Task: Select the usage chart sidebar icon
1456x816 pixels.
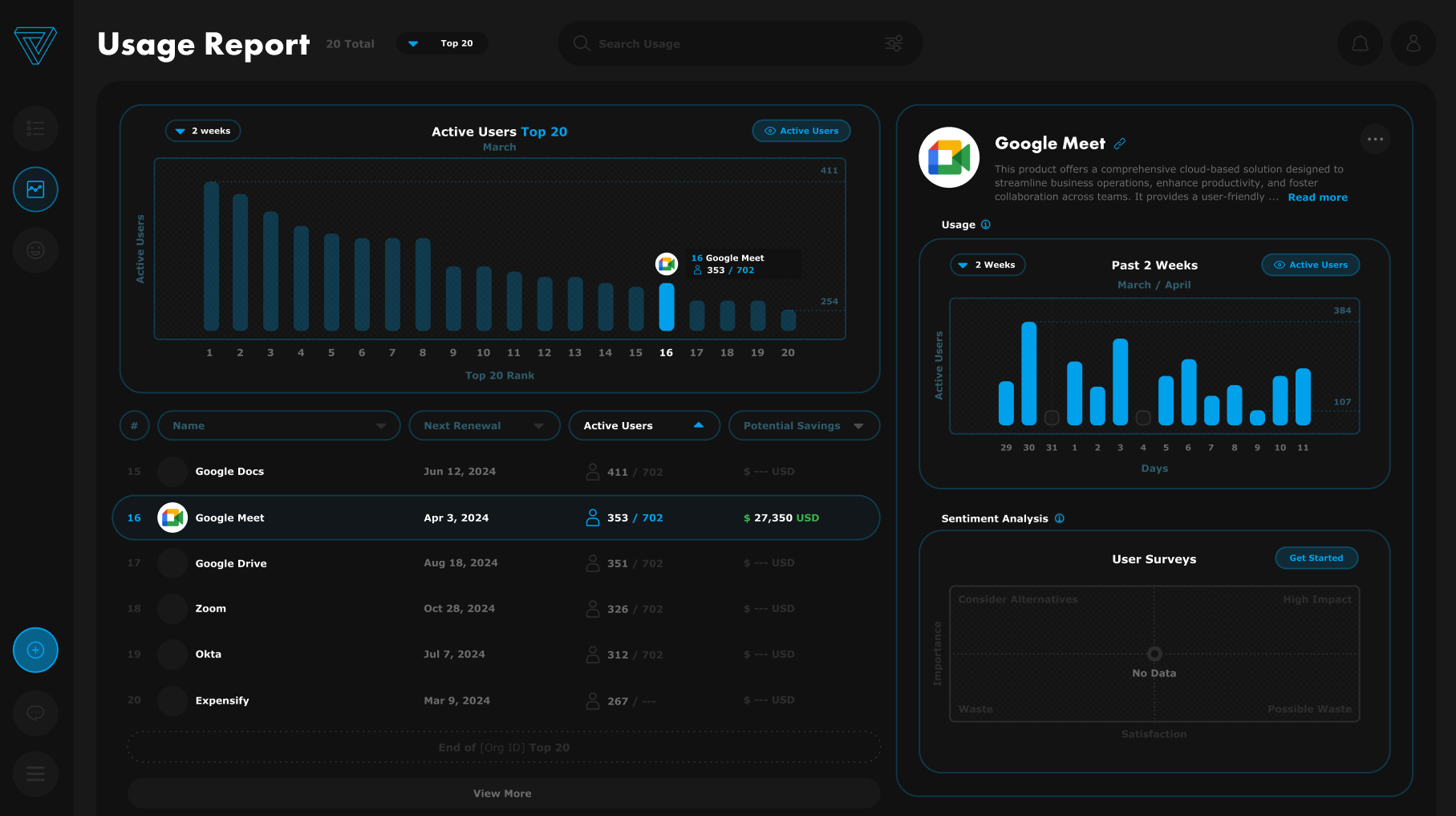Action: point(35,189)
